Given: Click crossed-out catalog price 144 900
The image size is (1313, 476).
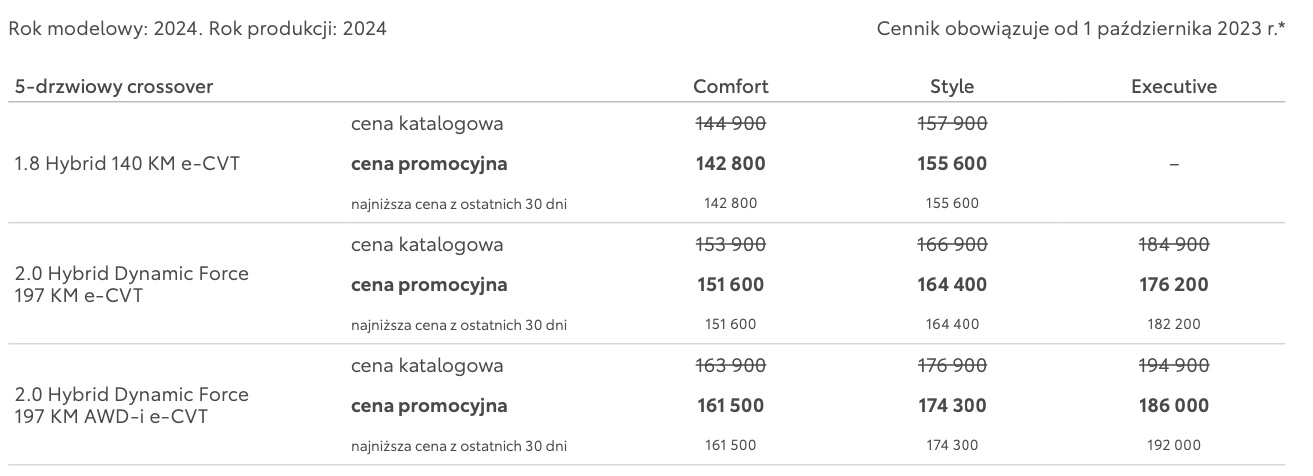Looking at the screenshot, I should [x=730, y=124].
